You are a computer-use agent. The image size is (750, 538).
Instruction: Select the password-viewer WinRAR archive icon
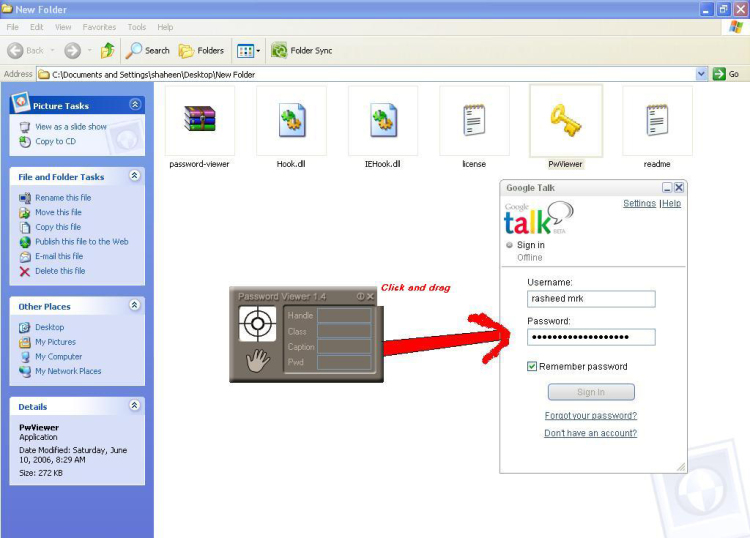[x=200, y=118]
